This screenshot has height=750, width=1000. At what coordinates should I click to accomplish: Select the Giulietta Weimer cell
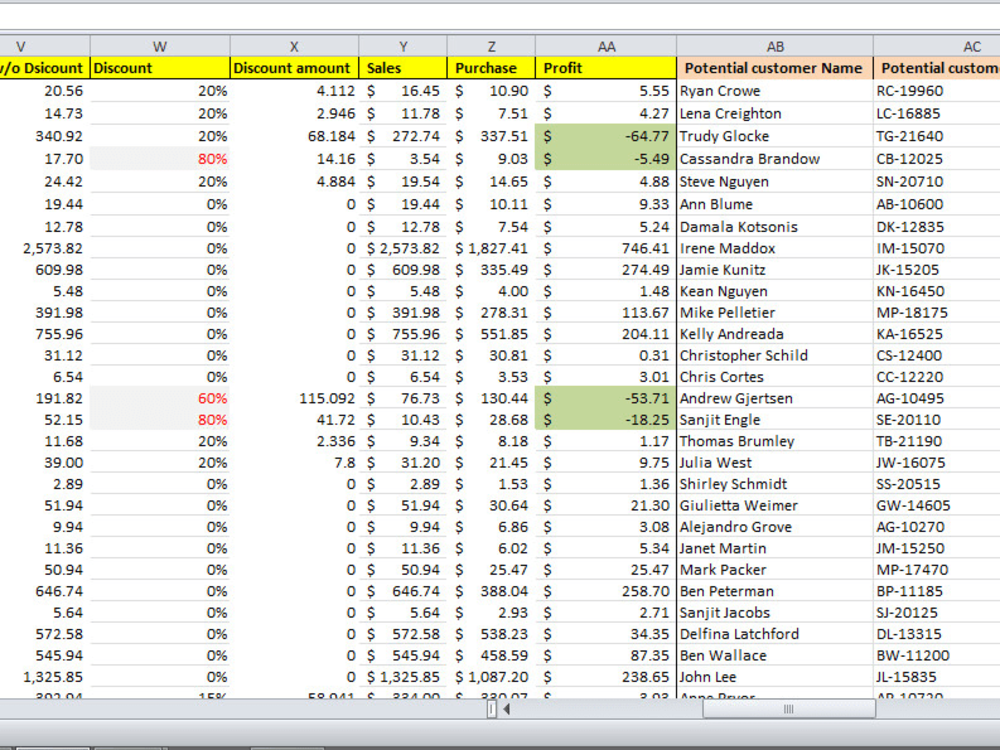click(x=775, y=506)
